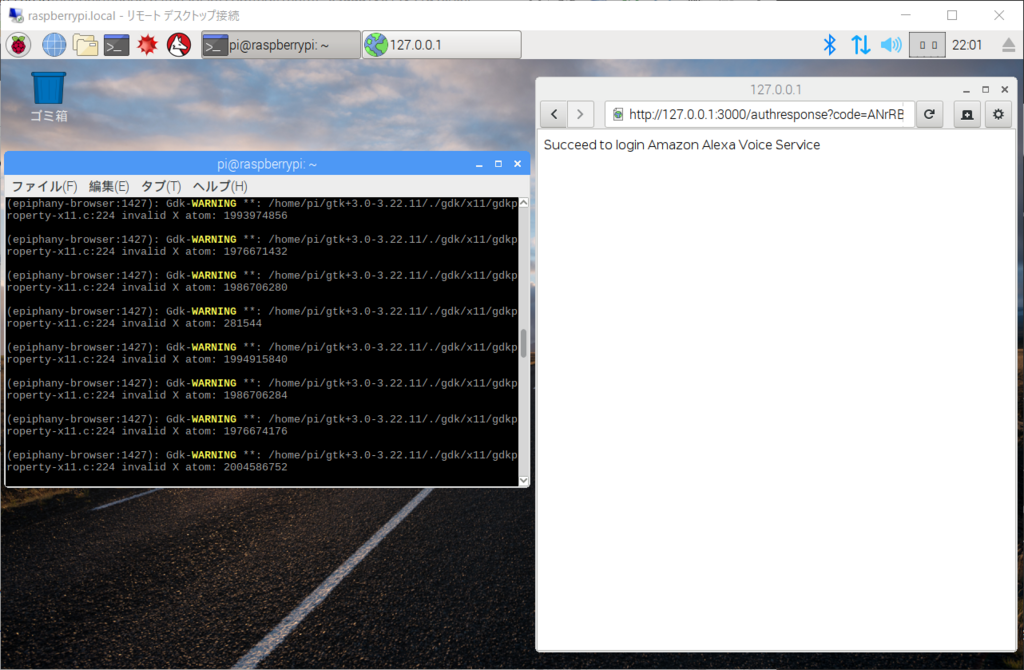Viewport: 1024px width, 670px height.
Task: Open the Wolfram wolf icon
Action: pyautogui.click(x=179, y=45)
